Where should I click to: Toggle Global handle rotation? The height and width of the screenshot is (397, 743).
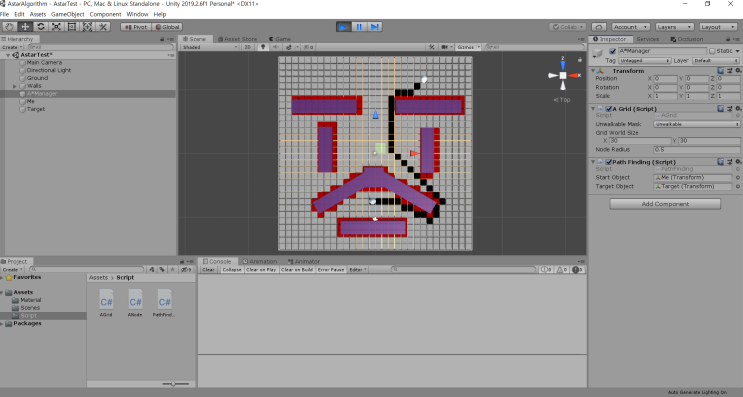pos(167,27)
